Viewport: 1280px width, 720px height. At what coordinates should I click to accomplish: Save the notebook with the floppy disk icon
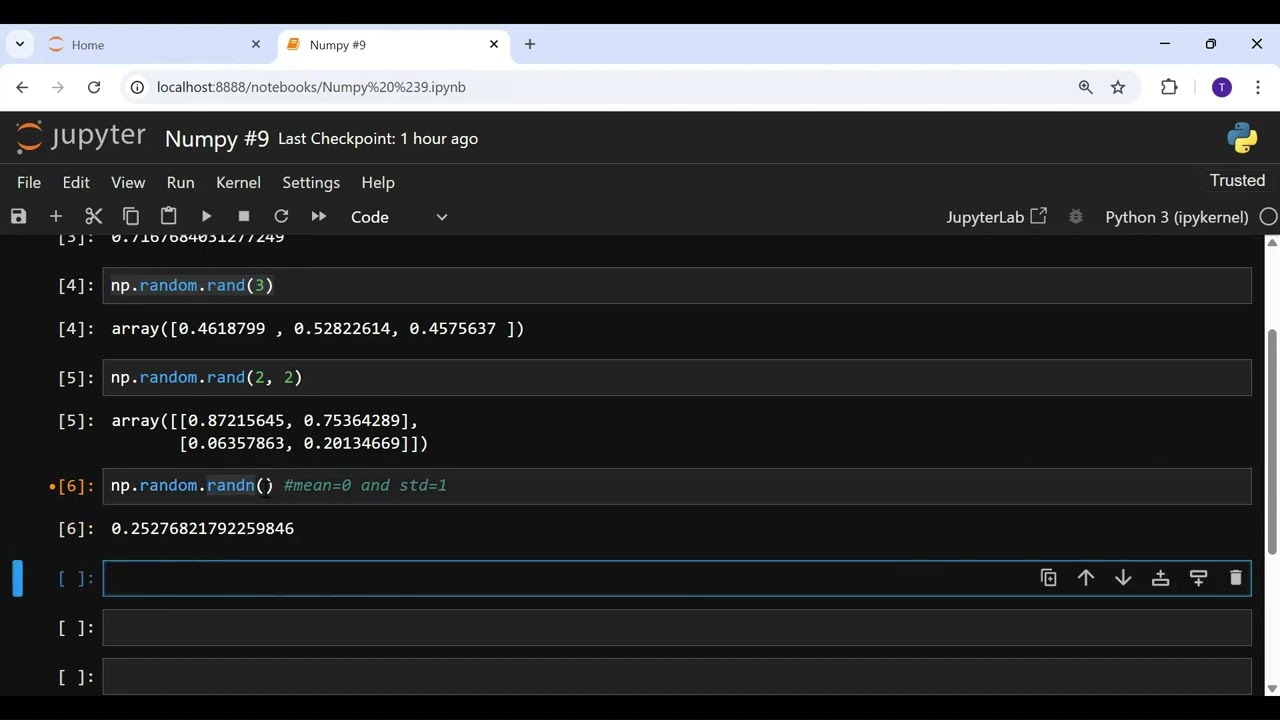coord(18,216)
